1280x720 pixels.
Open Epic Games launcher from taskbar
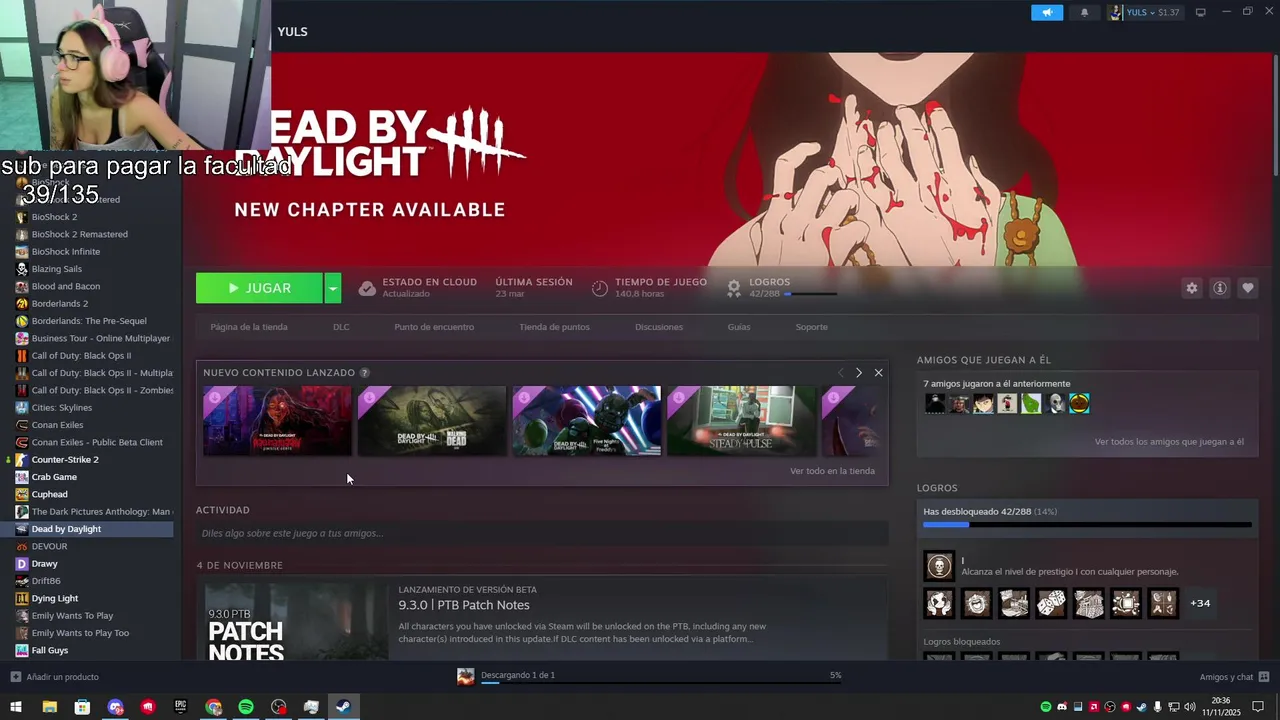point(180,707)
